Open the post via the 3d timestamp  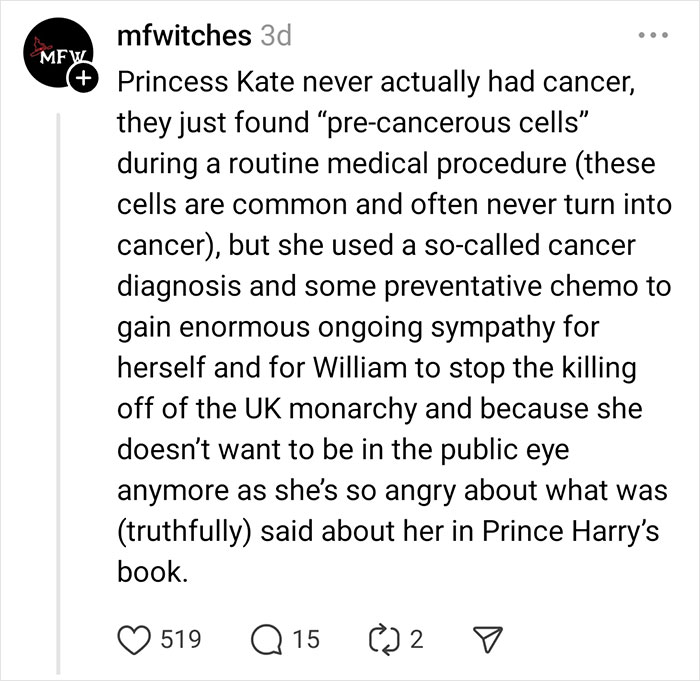click(275, 35)
